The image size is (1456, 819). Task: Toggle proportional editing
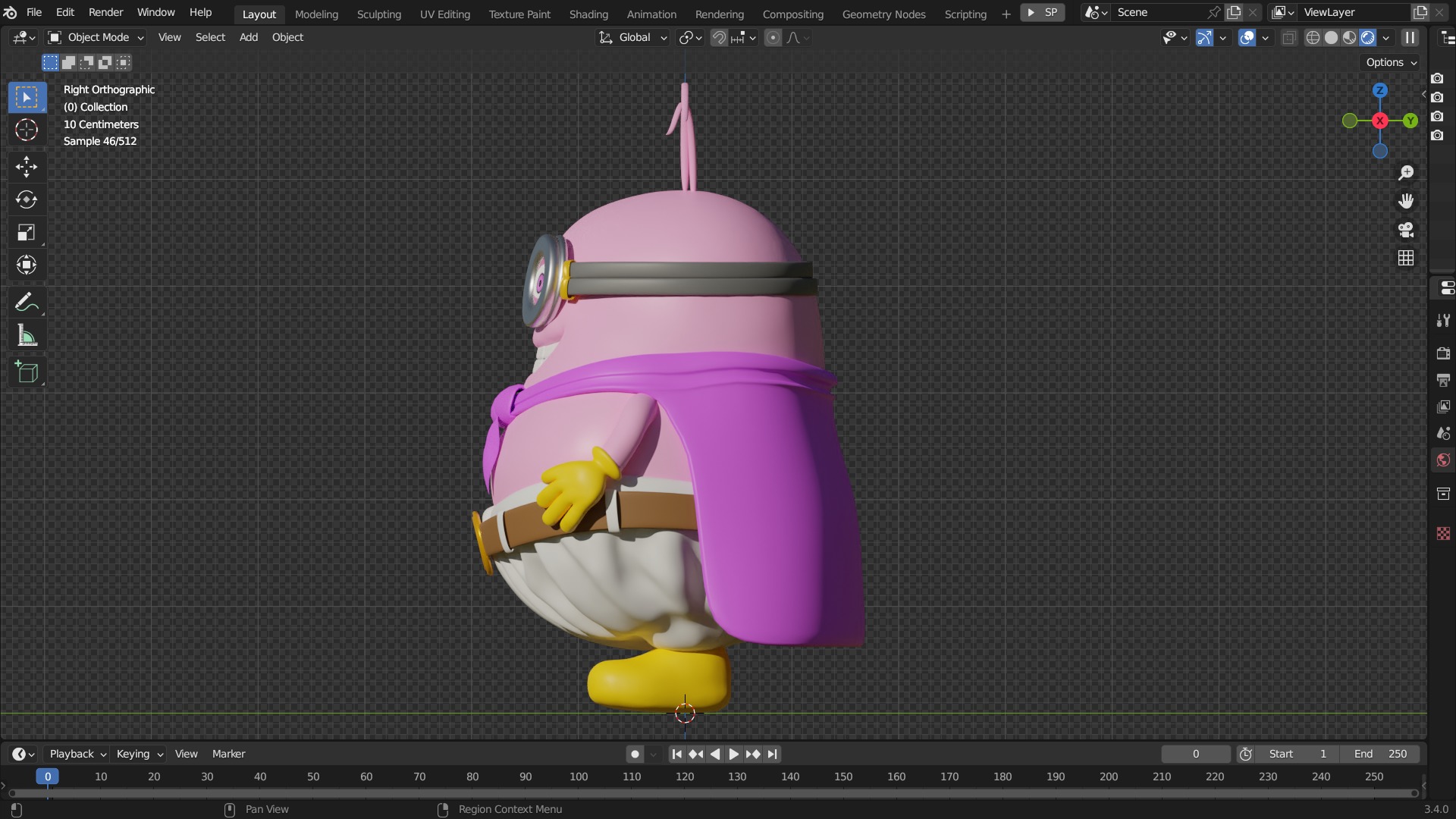tap(773, 37)
